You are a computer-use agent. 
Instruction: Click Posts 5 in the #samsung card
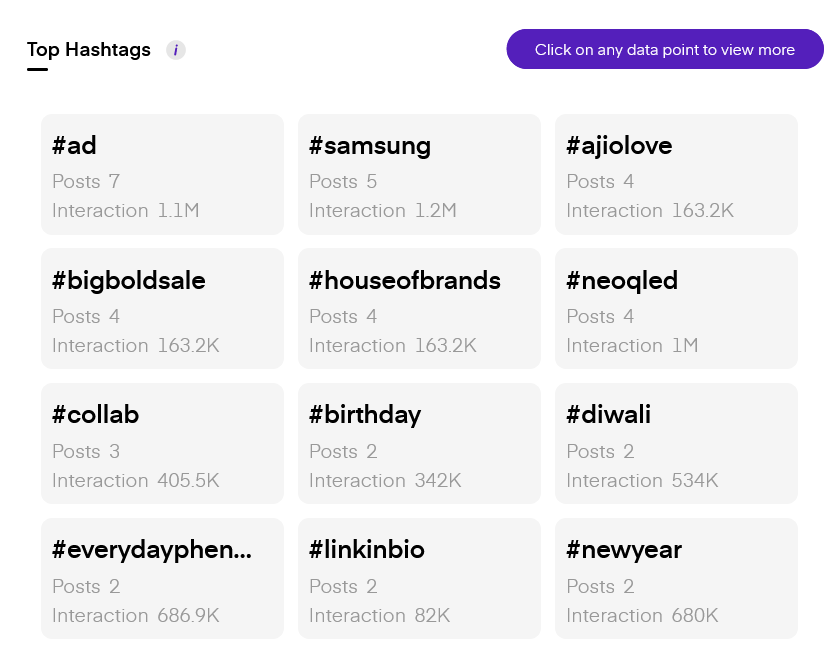[343, 182]
